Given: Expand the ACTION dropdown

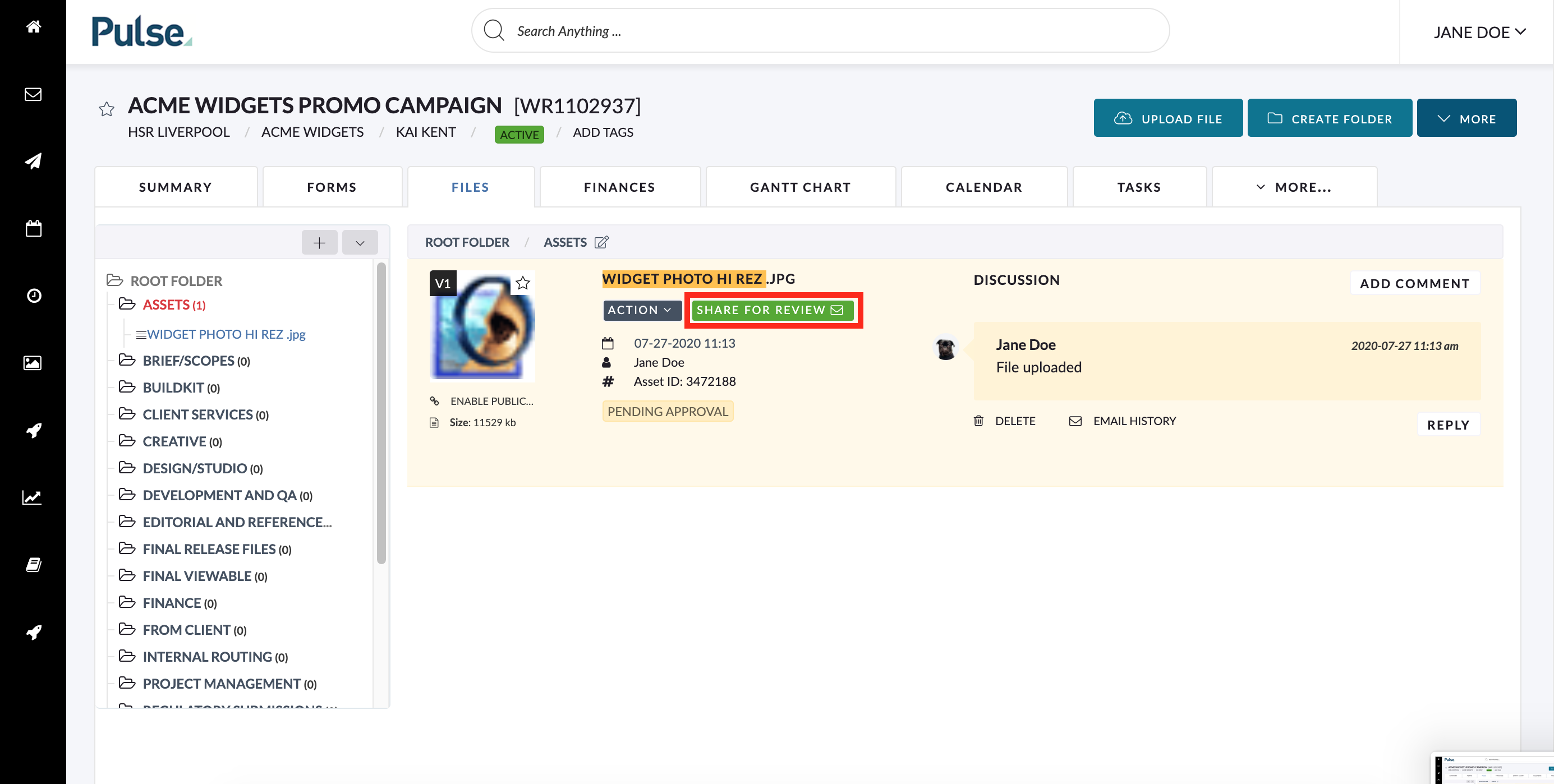Looking at the screenshot, I should (x=641, y=310).
